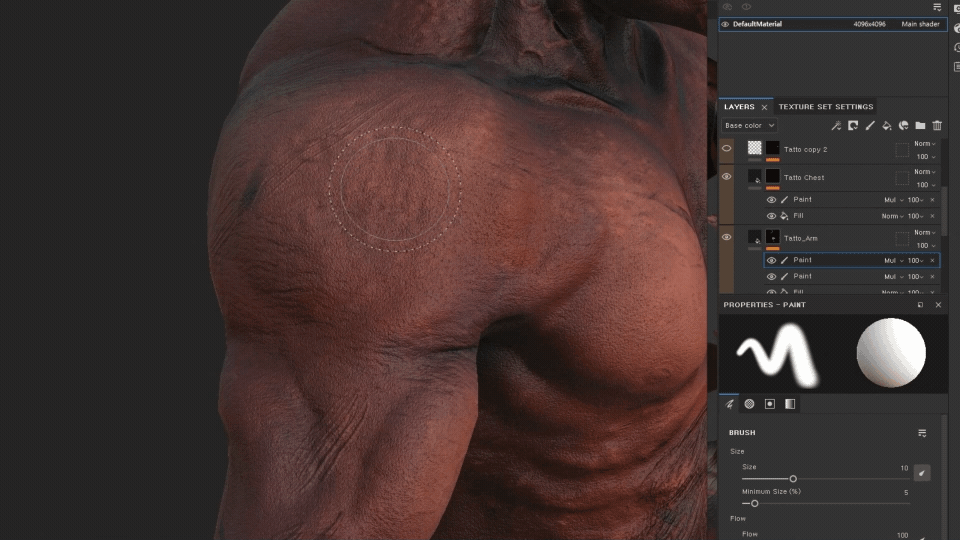Open the Material properties tab icon
Image resolution: width=960 pixels, height=540 pixels.
coord(790,404)
